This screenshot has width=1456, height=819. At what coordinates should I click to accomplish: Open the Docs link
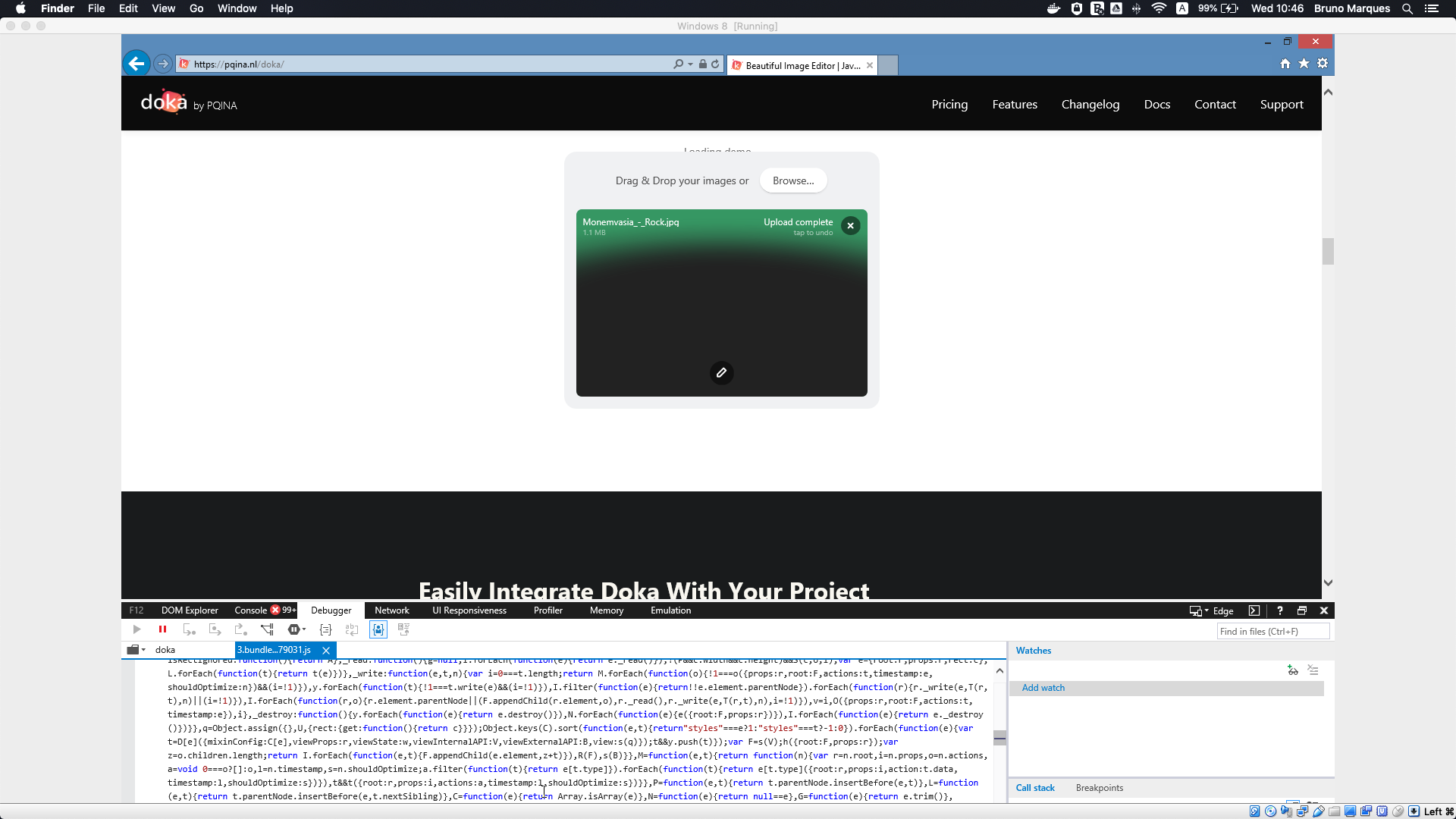click(1157, 105)
